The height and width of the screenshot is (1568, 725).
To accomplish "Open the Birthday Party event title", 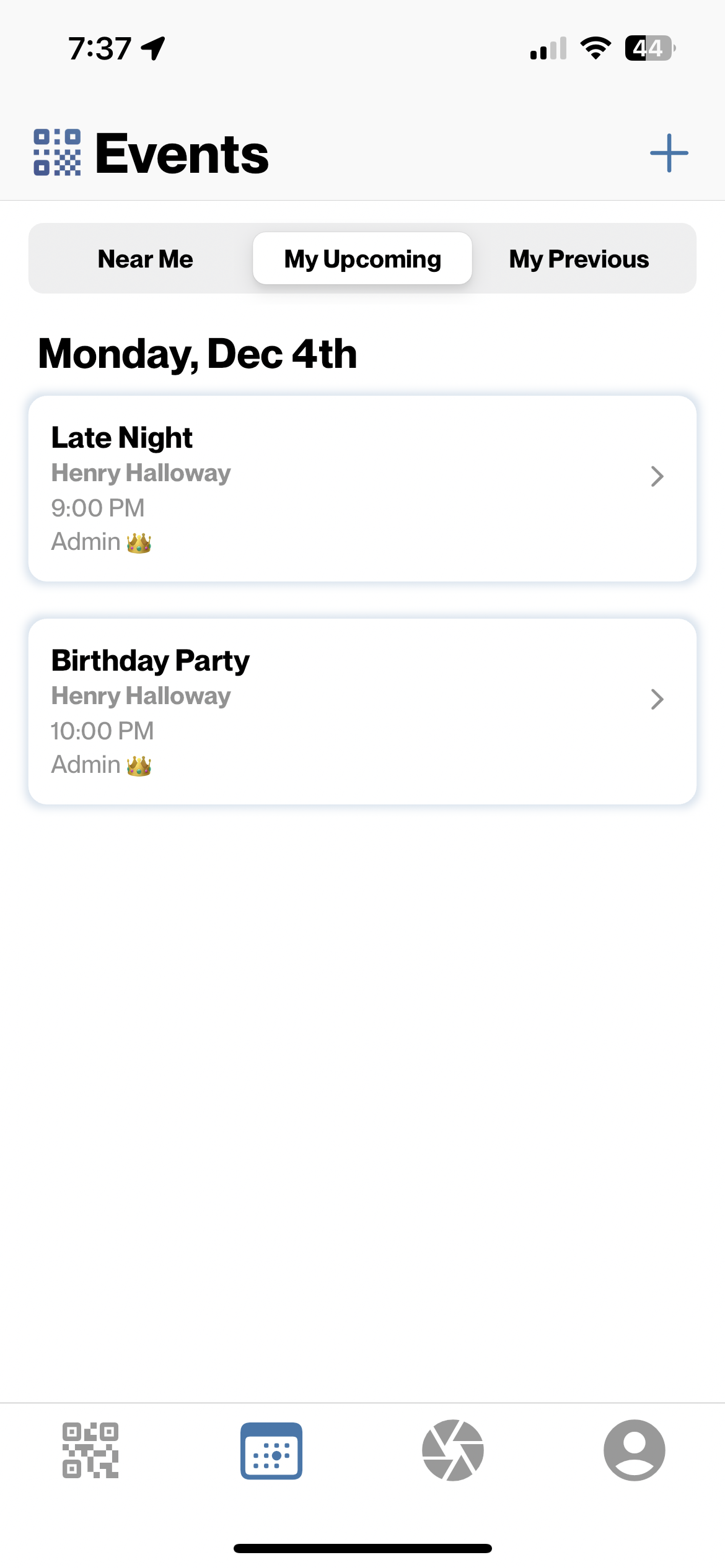I will click(151, 660).
